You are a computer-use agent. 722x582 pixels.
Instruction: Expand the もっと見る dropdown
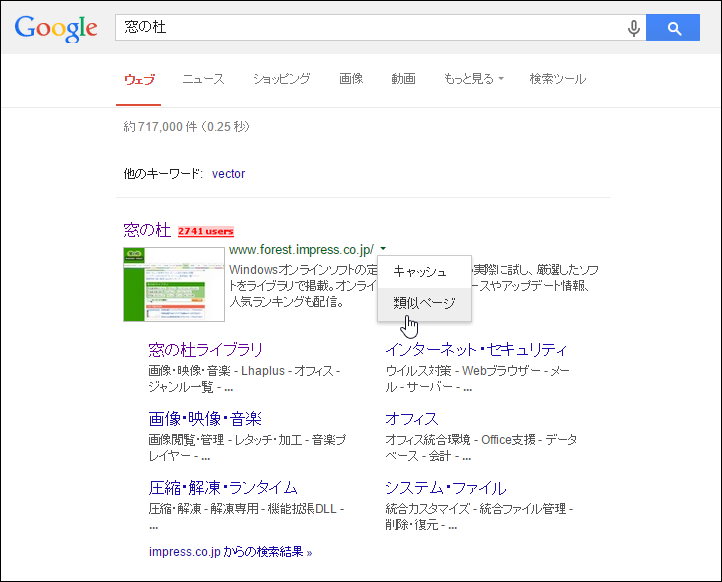point(473,79)
